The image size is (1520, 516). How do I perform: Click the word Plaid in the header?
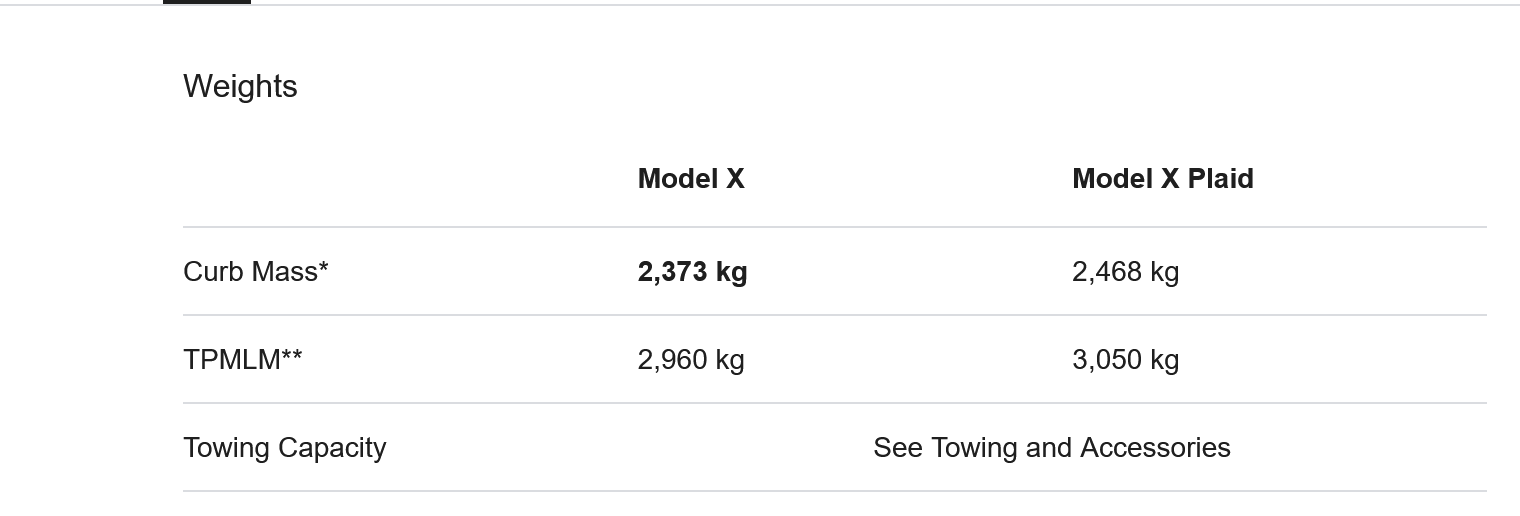(x=1221, y=179)
